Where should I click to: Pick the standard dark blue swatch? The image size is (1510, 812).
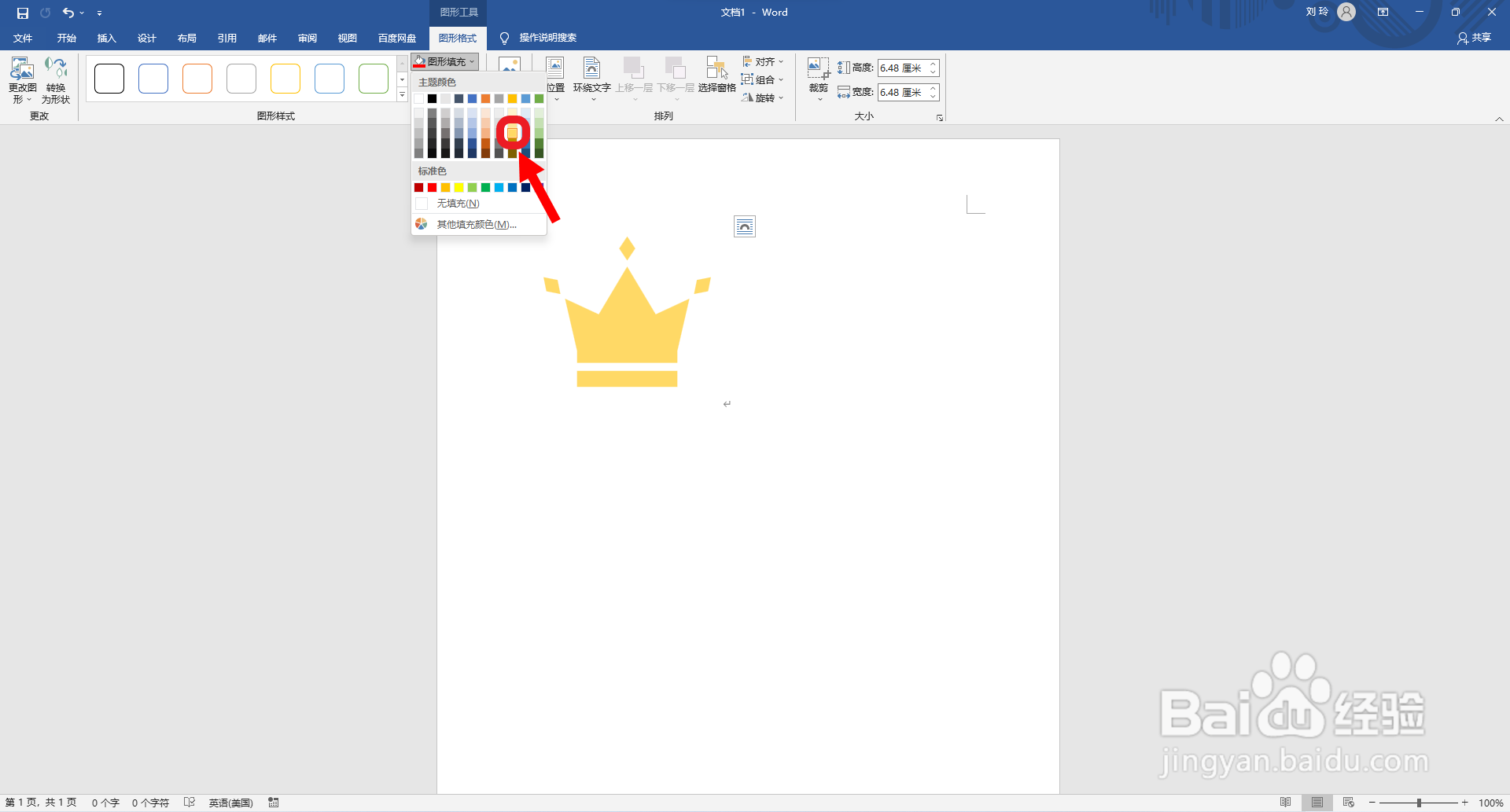(x=525, y=187)
